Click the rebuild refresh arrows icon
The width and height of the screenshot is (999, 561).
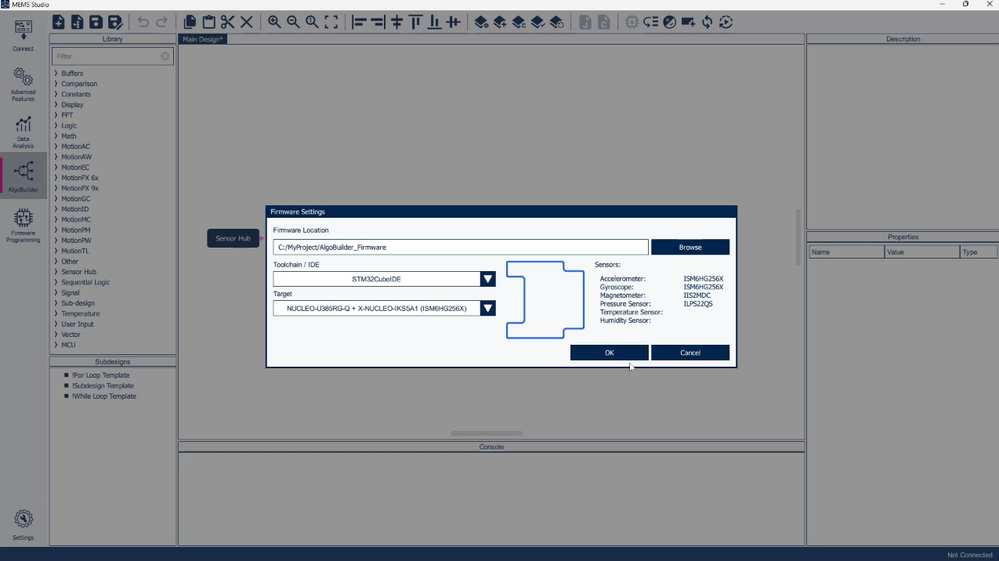(x=707, y=22)
